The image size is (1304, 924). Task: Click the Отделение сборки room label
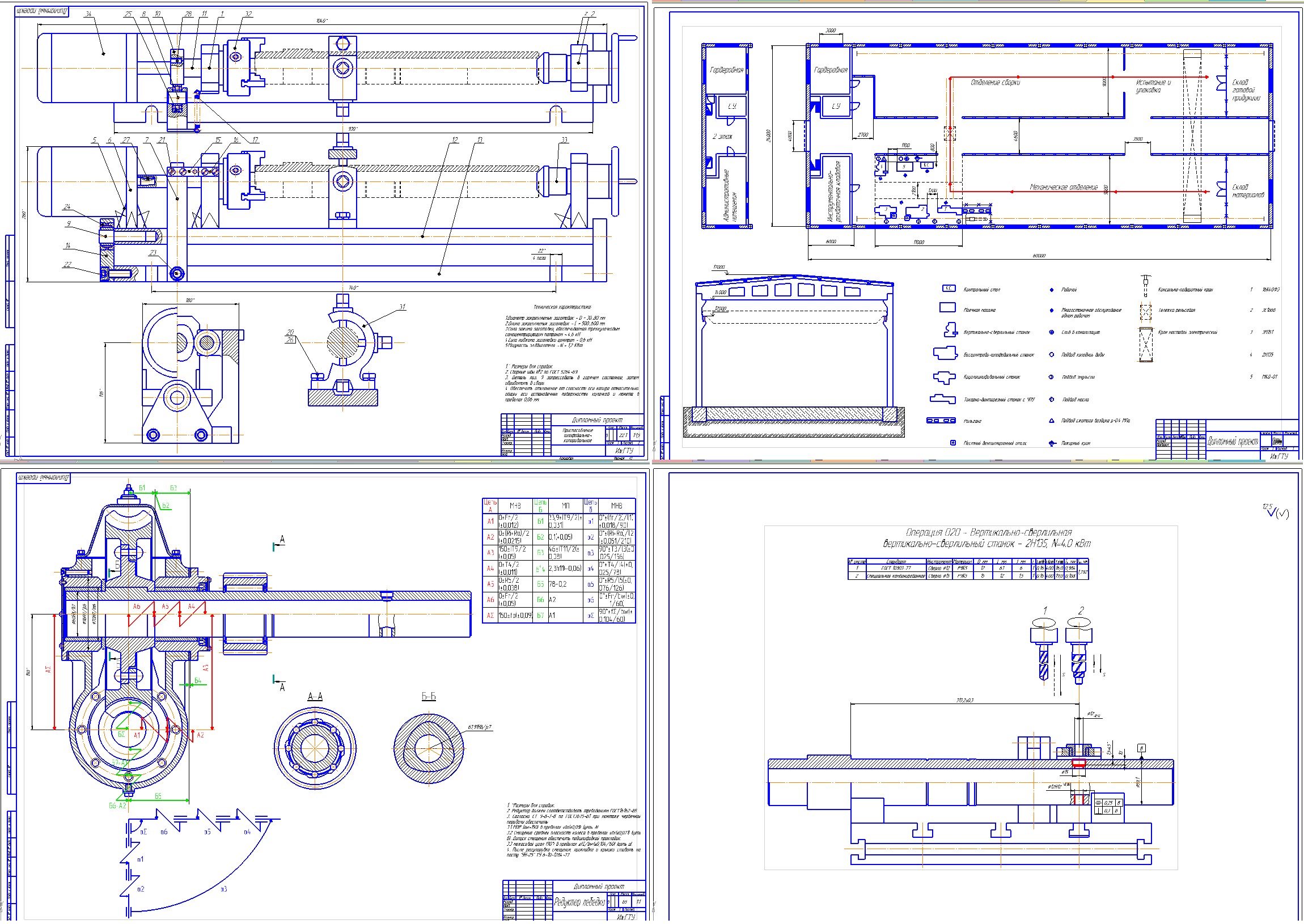tap(995, 83)
